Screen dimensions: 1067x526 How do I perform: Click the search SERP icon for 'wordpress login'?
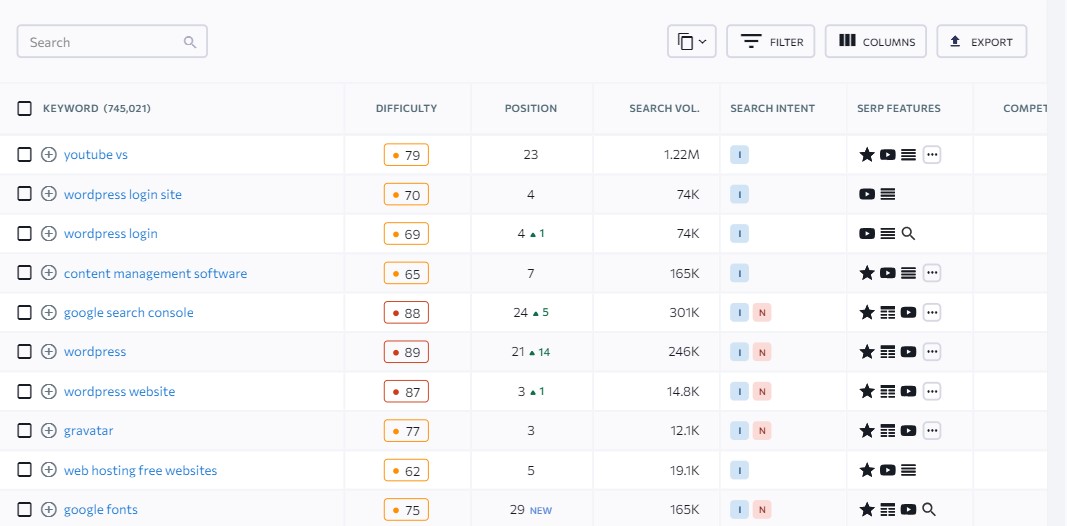[x=908, y=233]
